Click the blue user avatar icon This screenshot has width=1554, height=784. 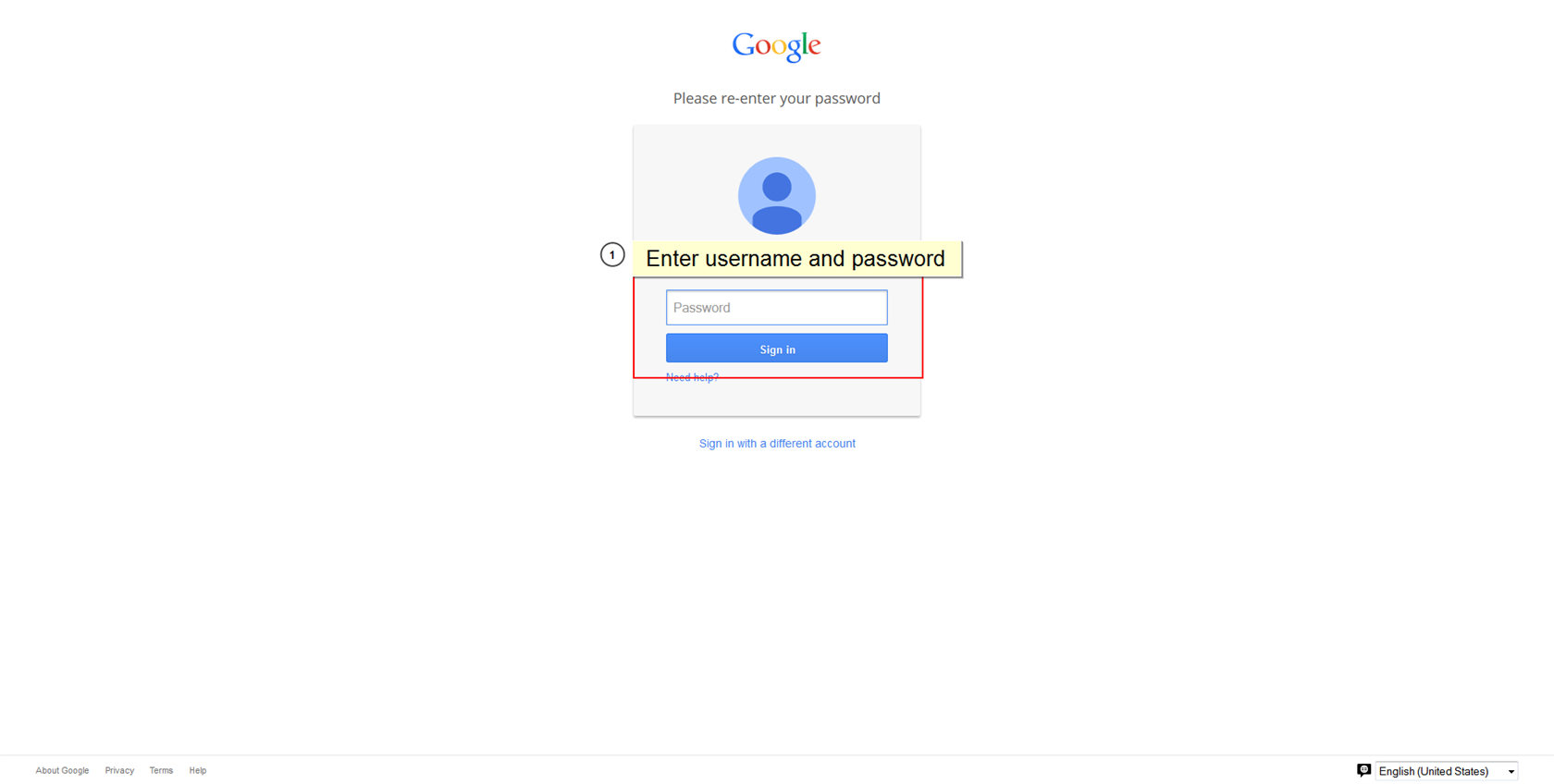[777, 196]
